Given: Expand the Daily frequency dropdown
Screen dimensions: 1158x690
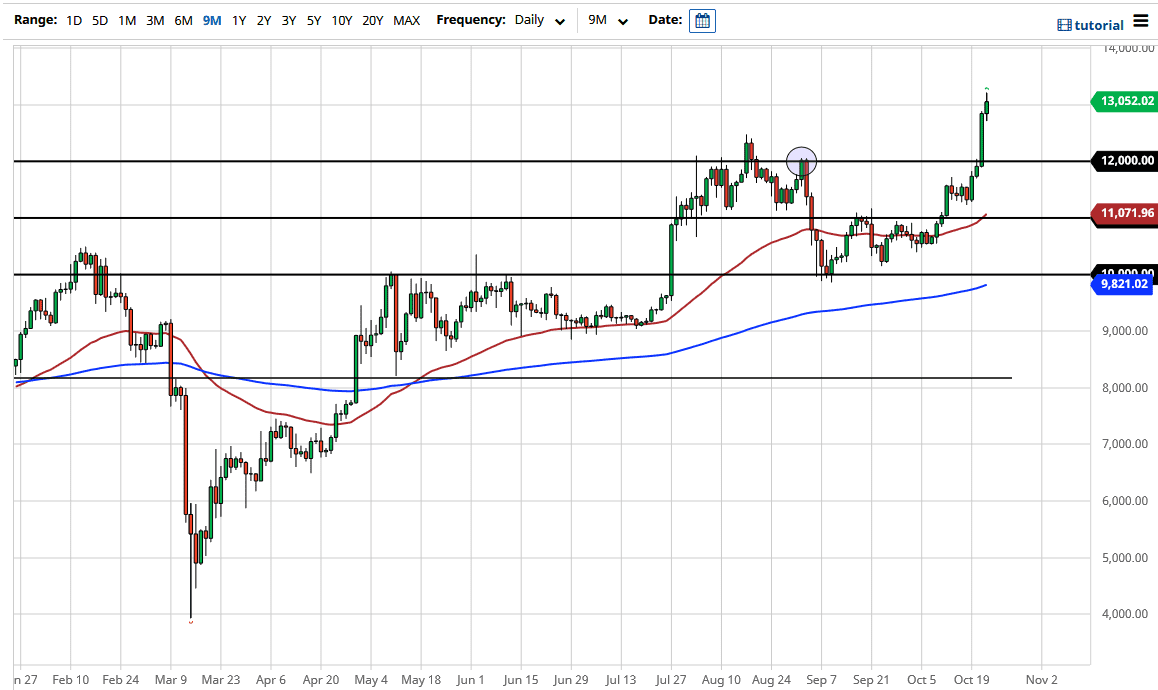Looking at the screenshot, I should point(540,21).
